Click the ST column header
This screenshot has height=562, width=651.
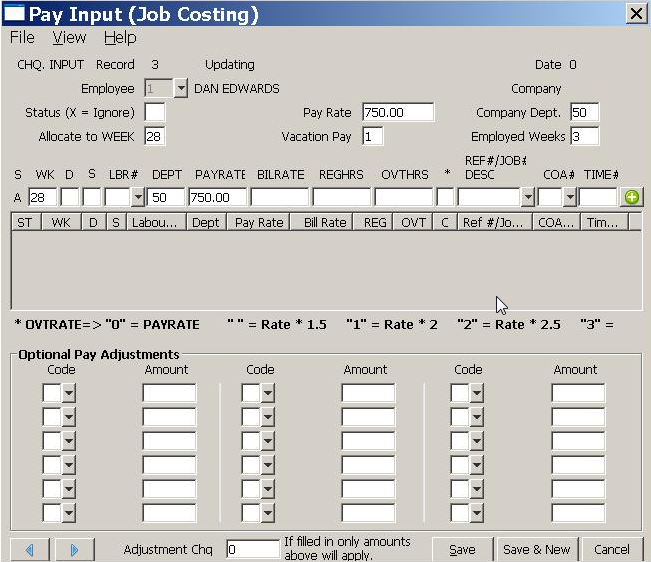click(26, 222)
